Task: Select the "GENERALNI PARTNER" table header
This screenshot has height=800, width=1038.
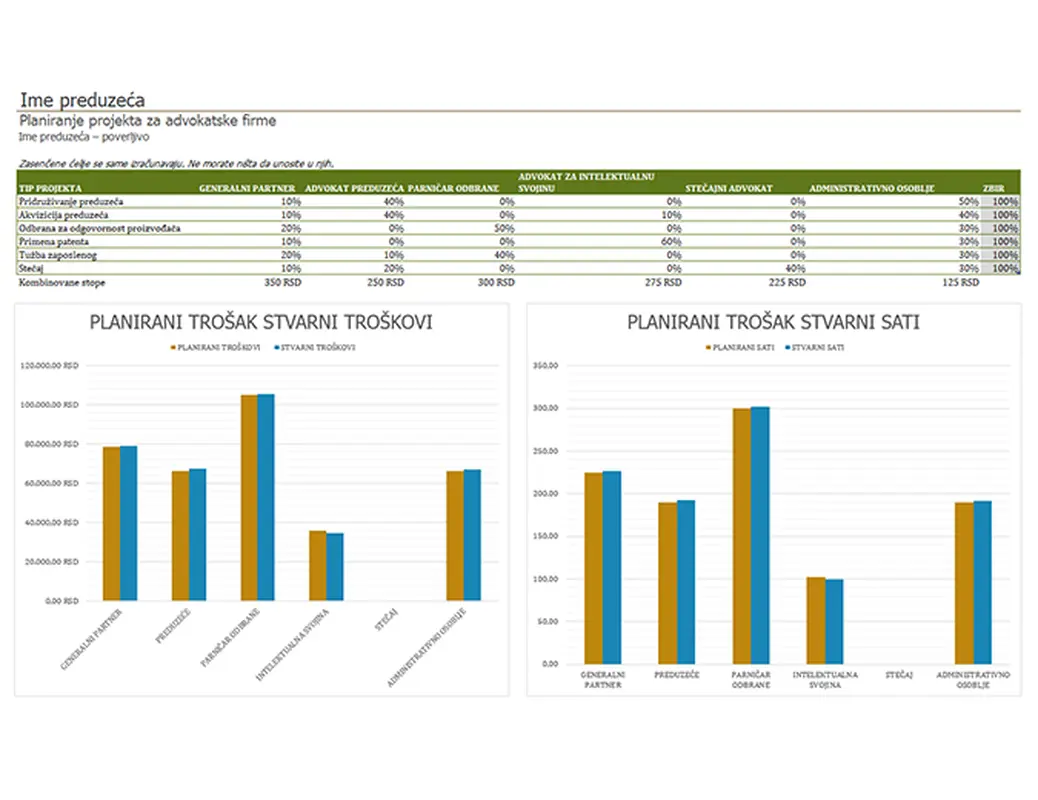Action: [247, 188]
